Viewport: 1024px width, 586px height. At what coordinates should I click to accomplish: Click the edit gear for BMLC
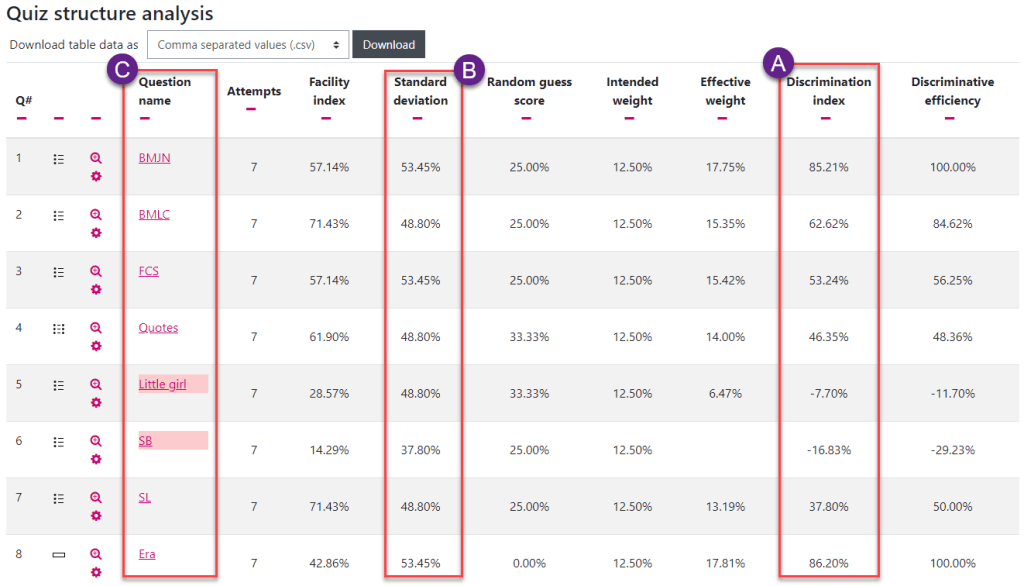(x=96, y=233)
